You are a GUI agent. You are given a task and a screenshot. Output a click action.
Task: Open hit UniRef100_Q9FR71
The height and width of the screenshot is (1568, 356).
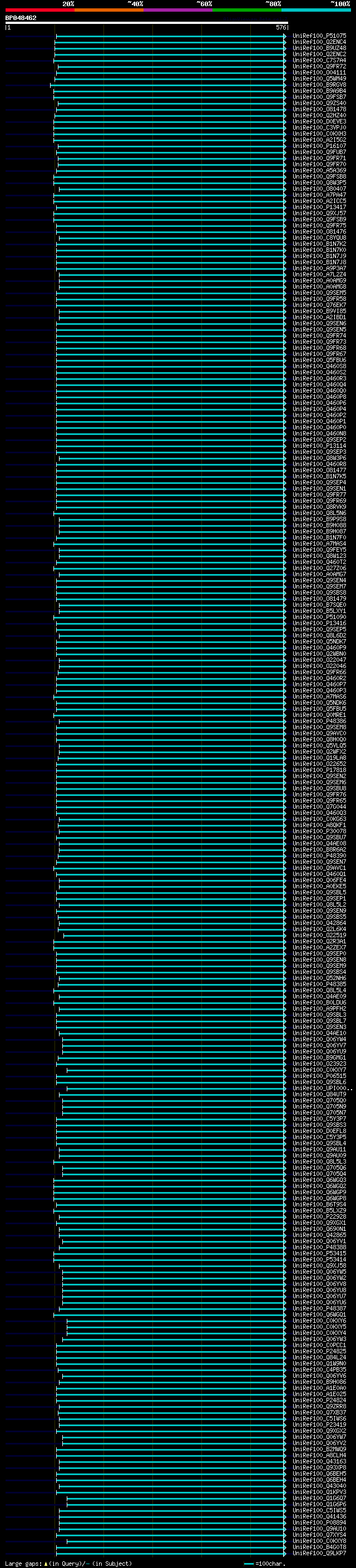click(319, 159)
